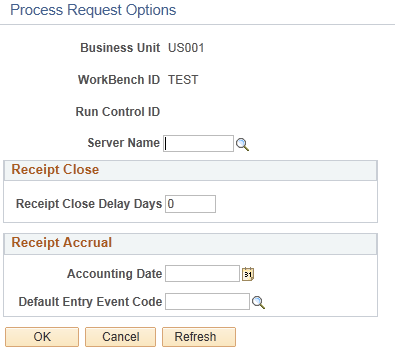Open Default Entry Event Code lookup icon
The image size is (395, 362).
click(258, 303)
